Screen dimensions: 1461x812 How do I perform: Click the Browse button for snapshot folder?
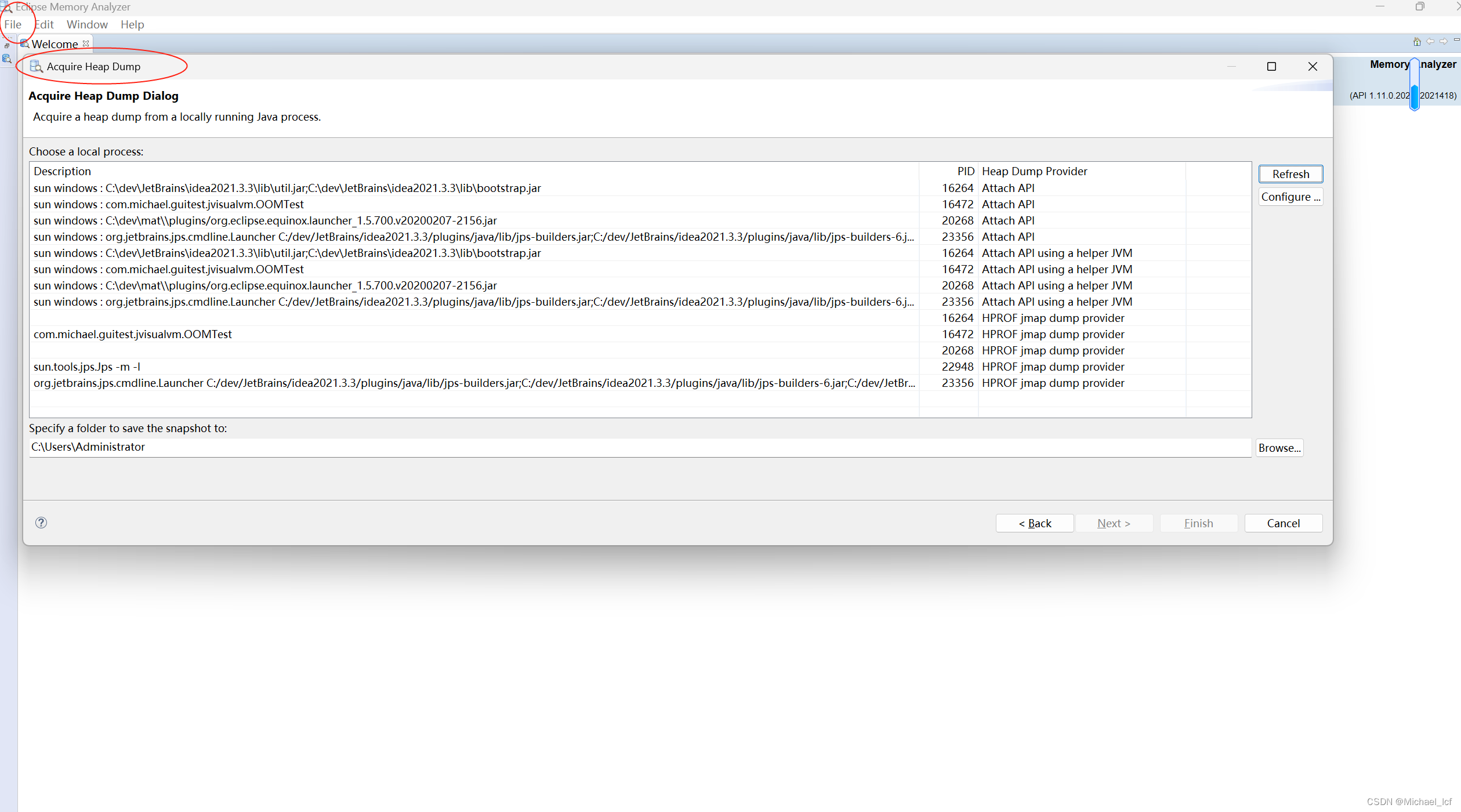tap(1280, 447)
